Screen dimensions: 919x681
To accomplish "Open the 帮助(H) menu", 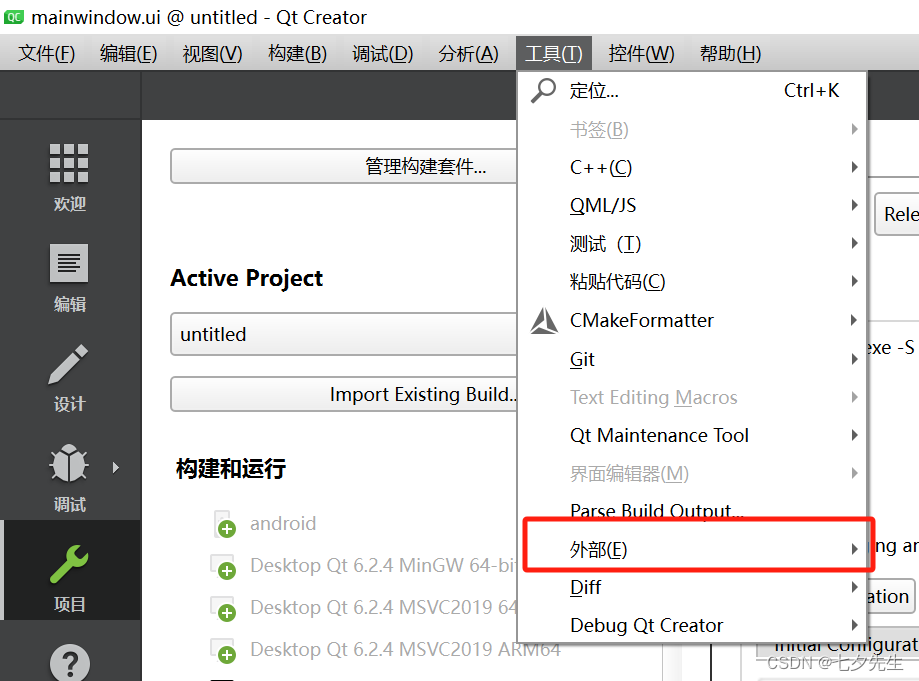I will click(730, 53).
